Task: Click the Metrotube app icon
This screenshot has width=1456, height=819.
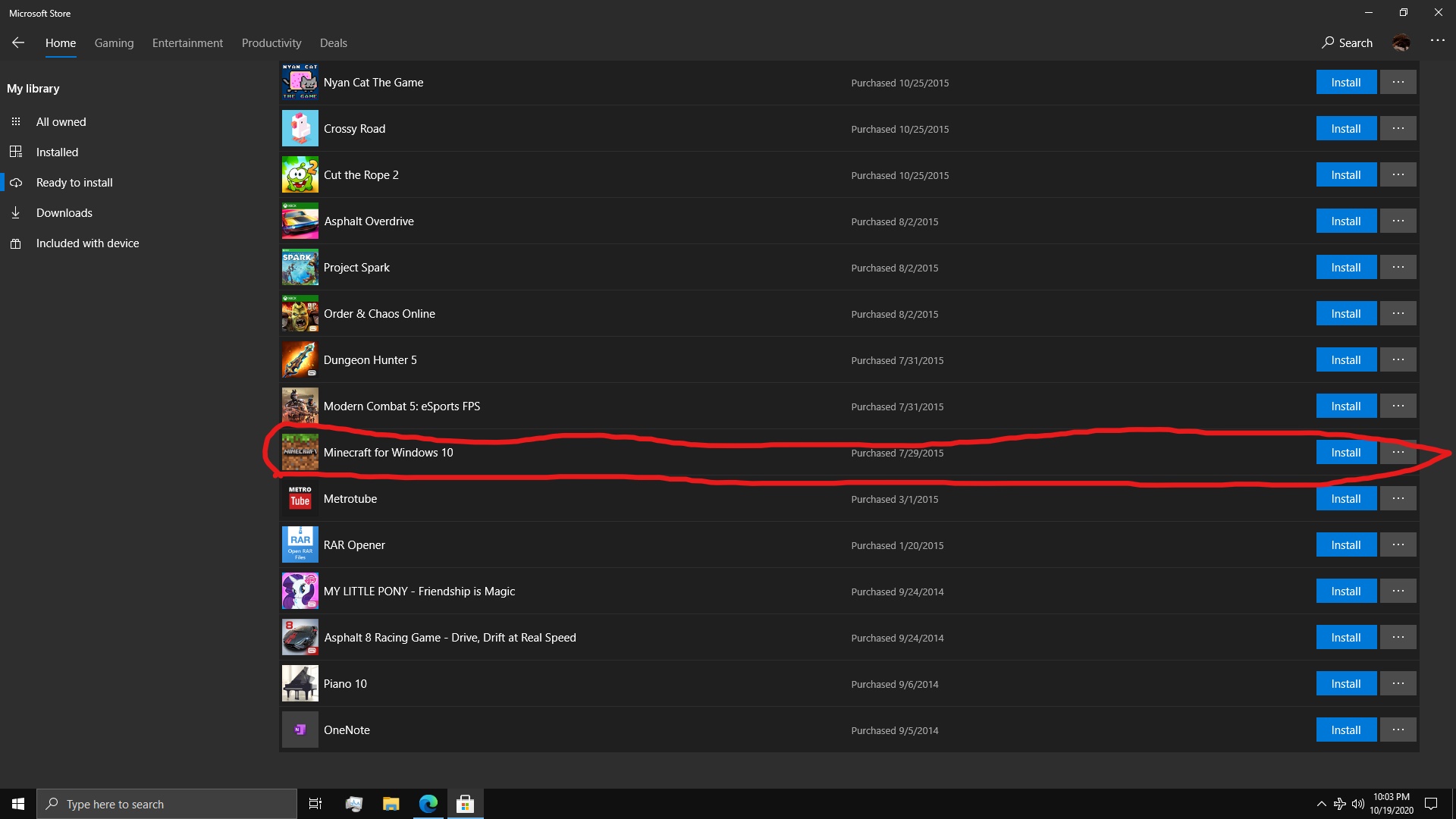Action: [x=300, y=499]
